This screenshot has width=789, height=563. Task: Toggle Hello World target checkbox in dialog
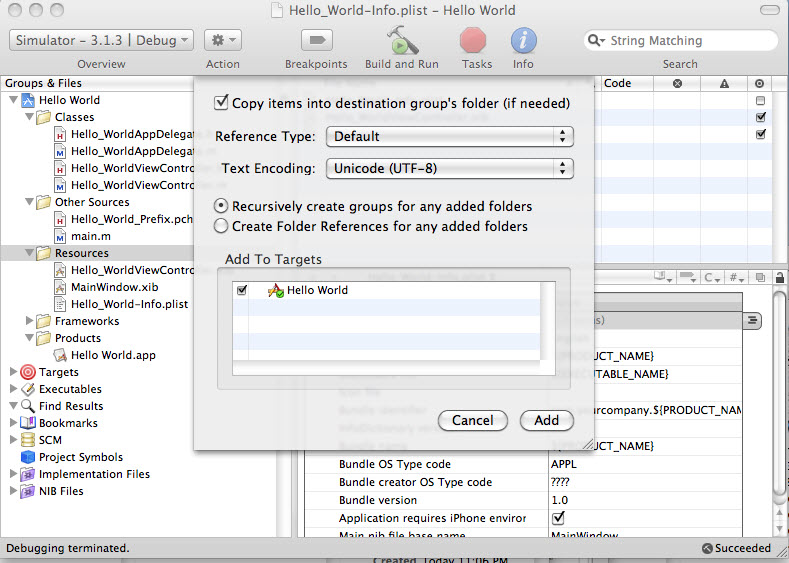(242, 290)
